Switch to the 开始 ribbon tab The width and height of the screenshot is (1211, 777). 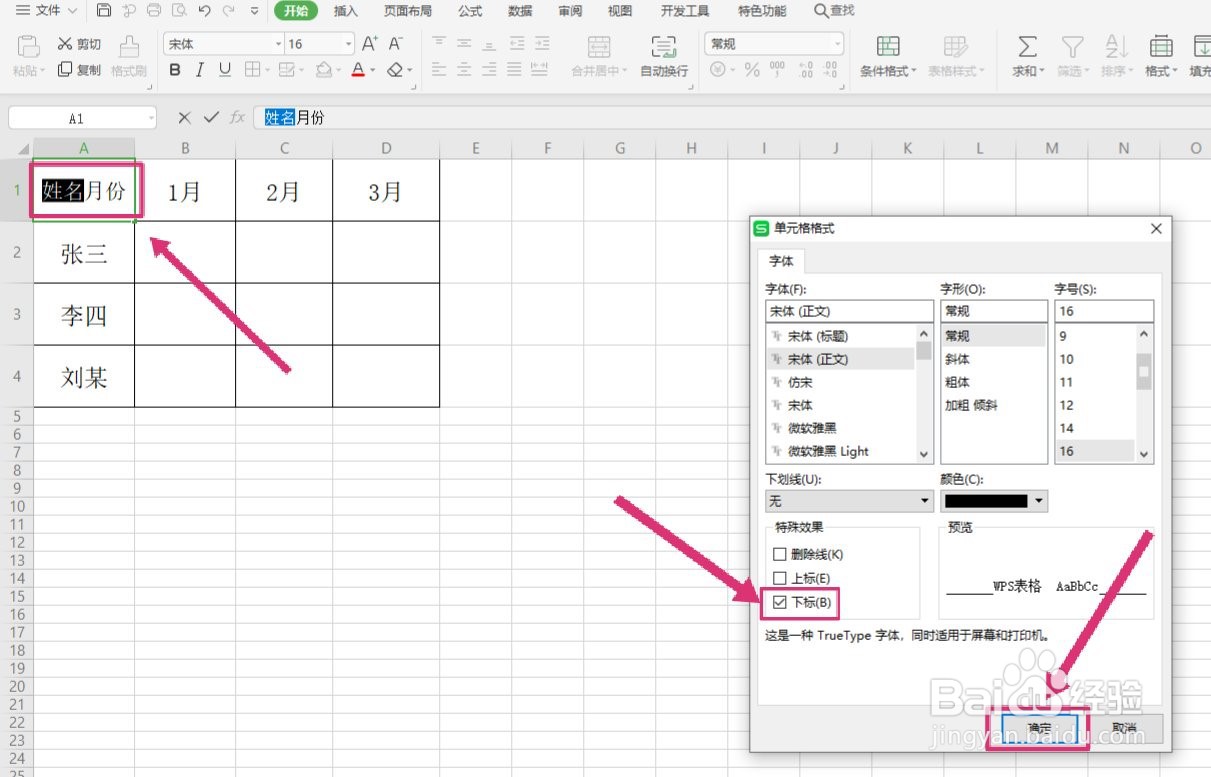click(295, 11)
